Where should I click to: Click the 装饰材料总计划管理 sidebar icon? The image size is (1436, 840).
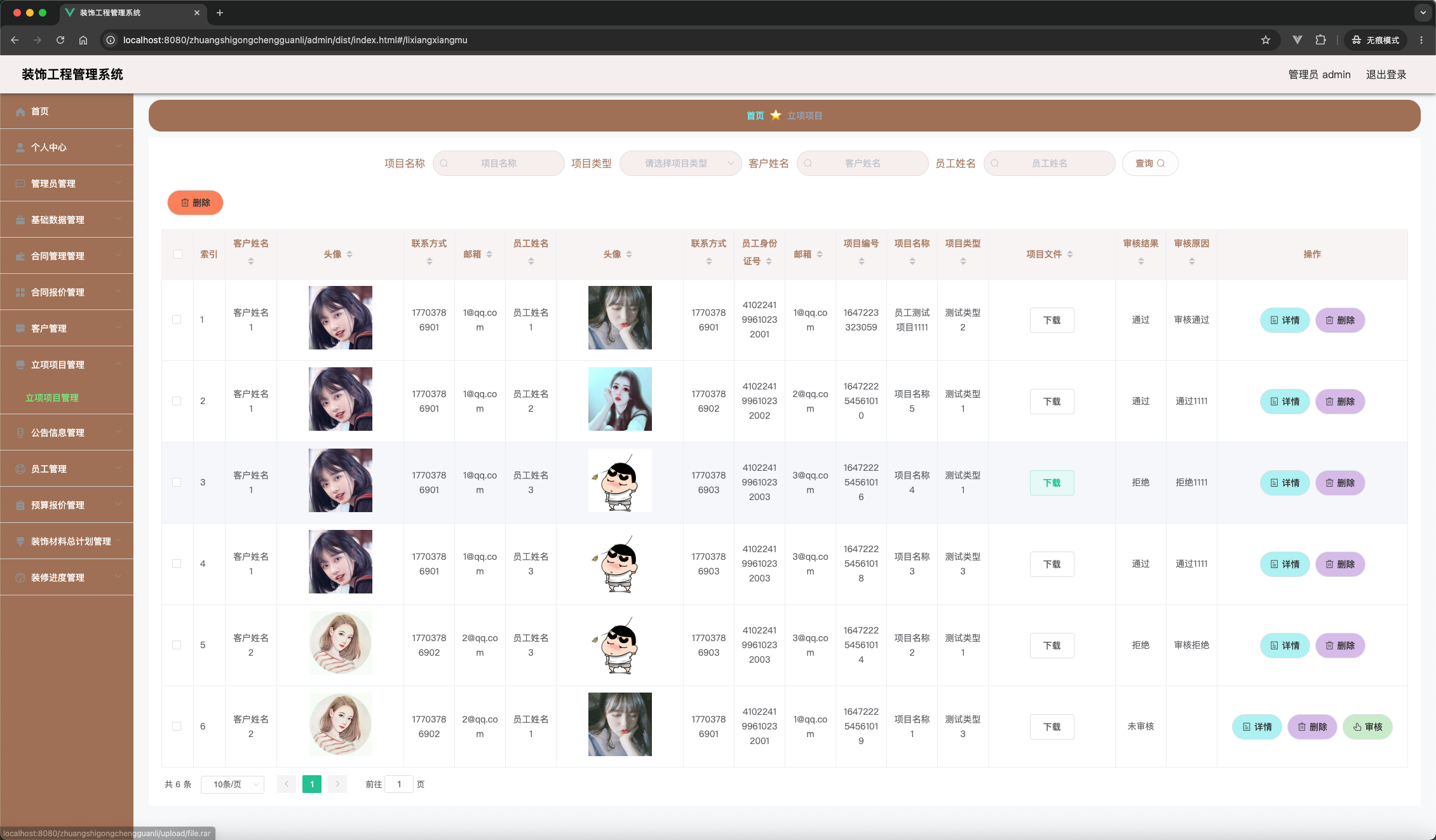coord(20,542)
